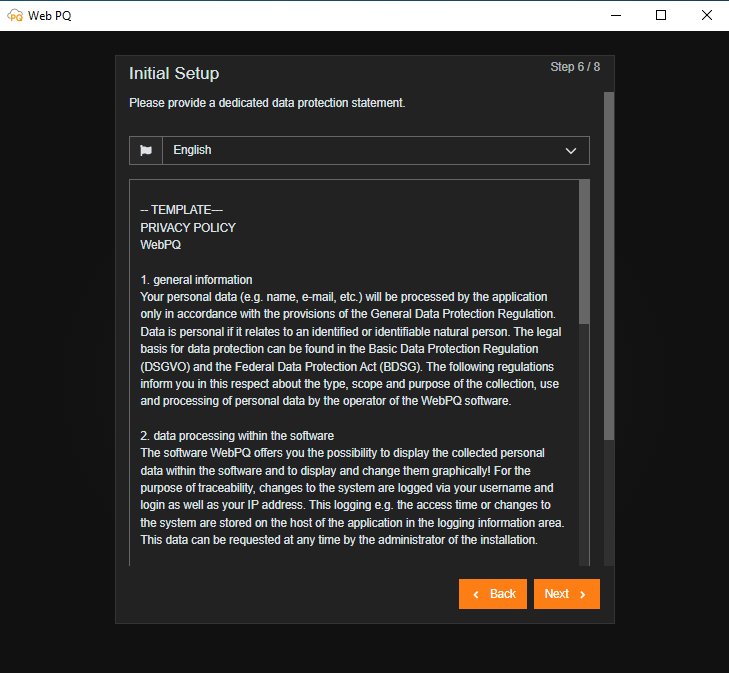Click inside the privacy policy text area
Screen dimensions: 729x673
(x=354, y=372)
